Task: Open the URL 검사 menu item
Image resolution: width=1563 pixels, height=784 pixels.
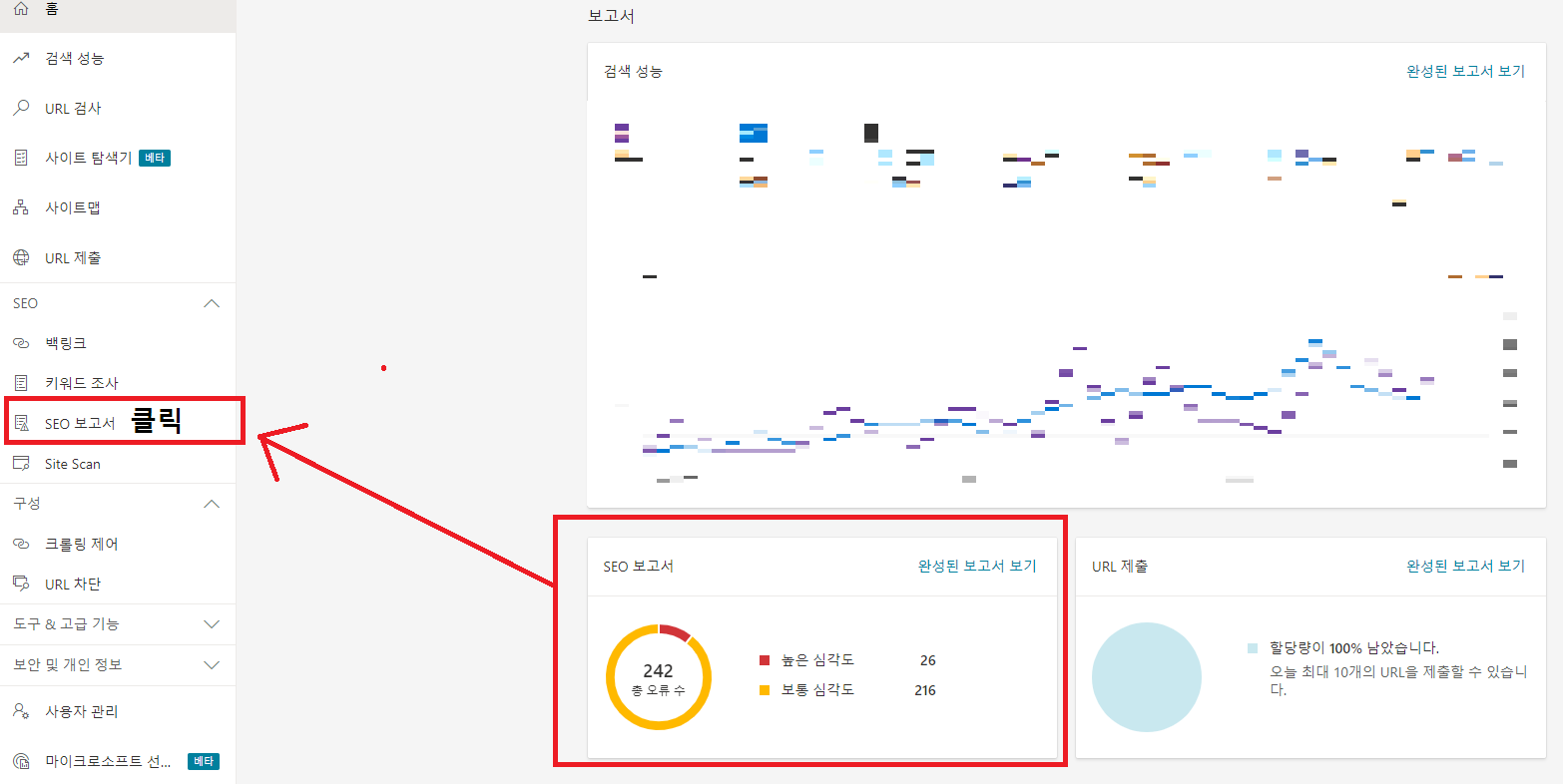Action: (x=118, y=108)
